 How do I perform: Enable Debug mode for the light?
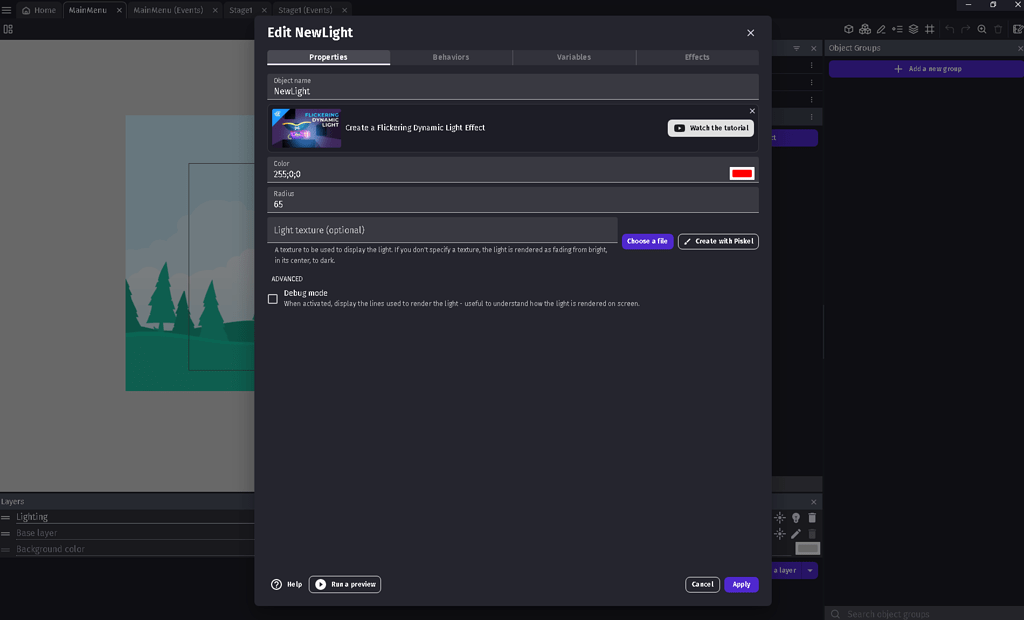coord(272,298)
